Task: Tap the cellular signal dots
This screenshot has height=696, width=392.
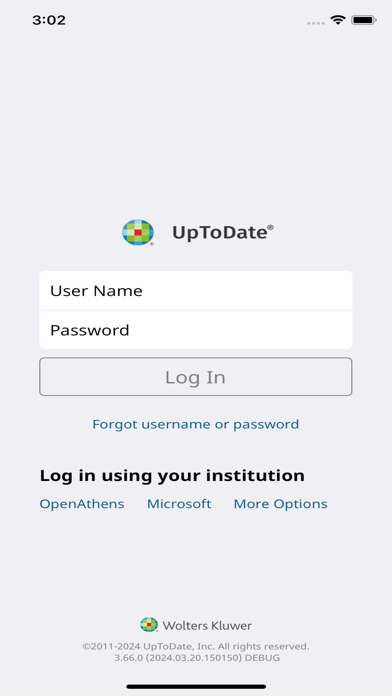Action: (316, 23)
